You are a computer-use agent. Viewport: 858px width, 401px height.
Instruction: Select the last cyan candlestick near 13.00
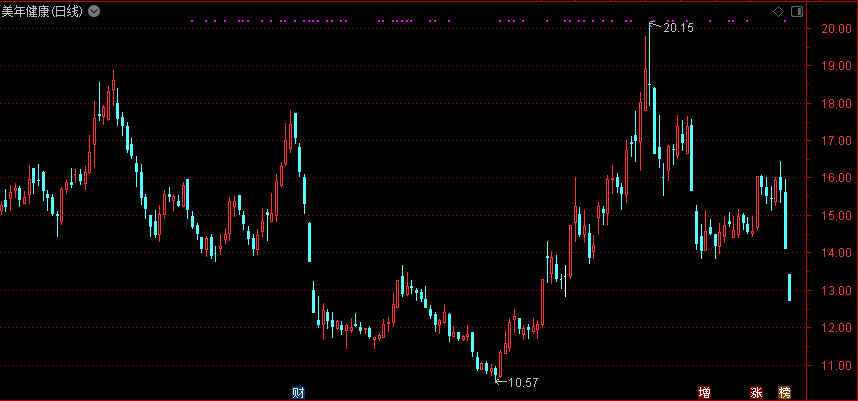pyautogui.click(x=789, y=287)
